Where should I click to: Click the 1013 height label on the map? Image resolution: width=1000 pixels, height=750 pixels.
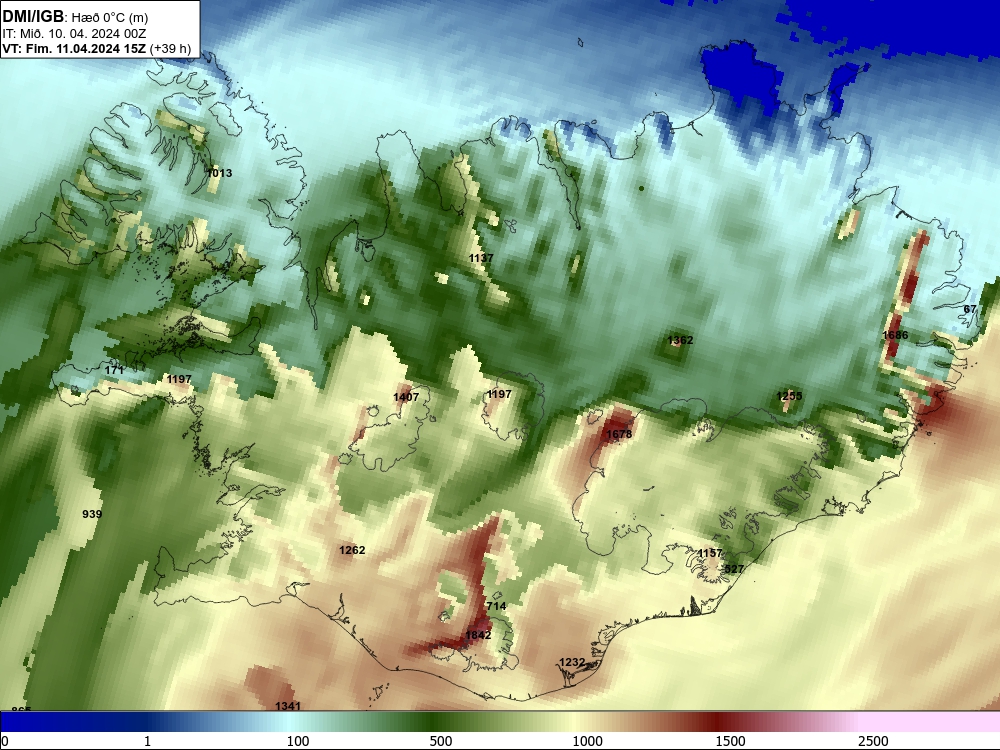coord(219,173)
